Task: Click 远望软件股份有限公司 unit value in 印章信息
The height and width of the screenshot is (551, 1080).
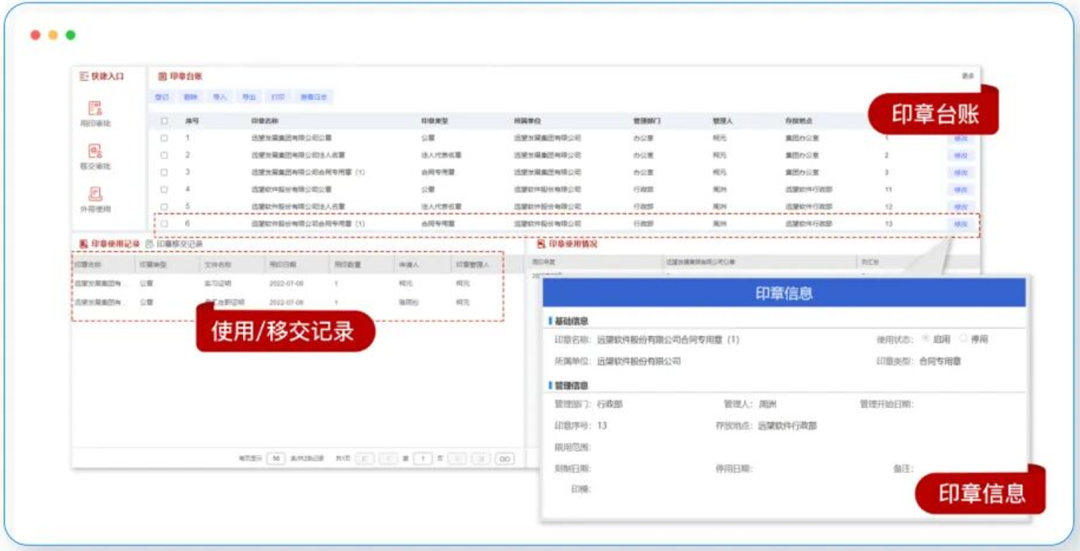Action: tap(638, 361)
